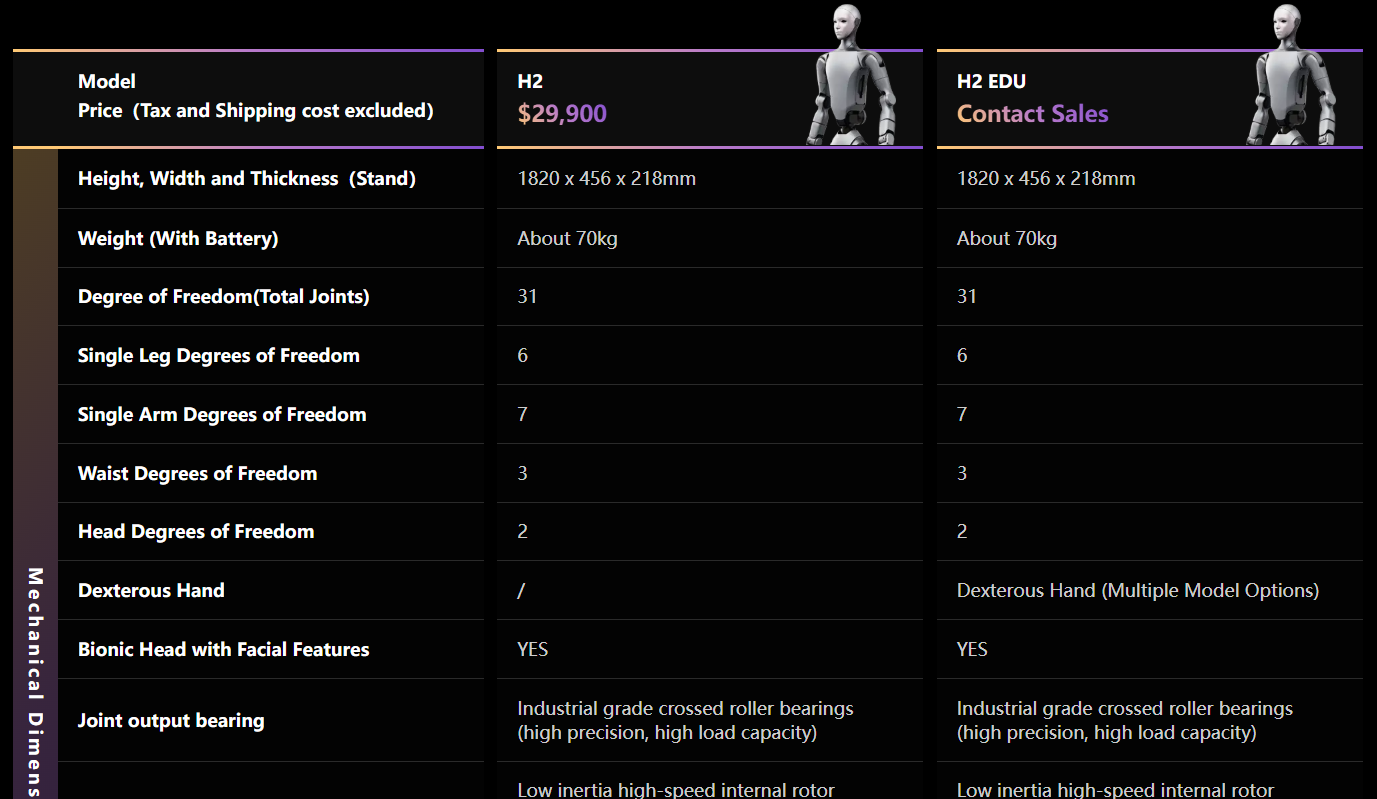The image size is (1377, 799).
Task: Click the Height, Width and Thickness row label
Action: pyautogui.click(x=246, y=179)
